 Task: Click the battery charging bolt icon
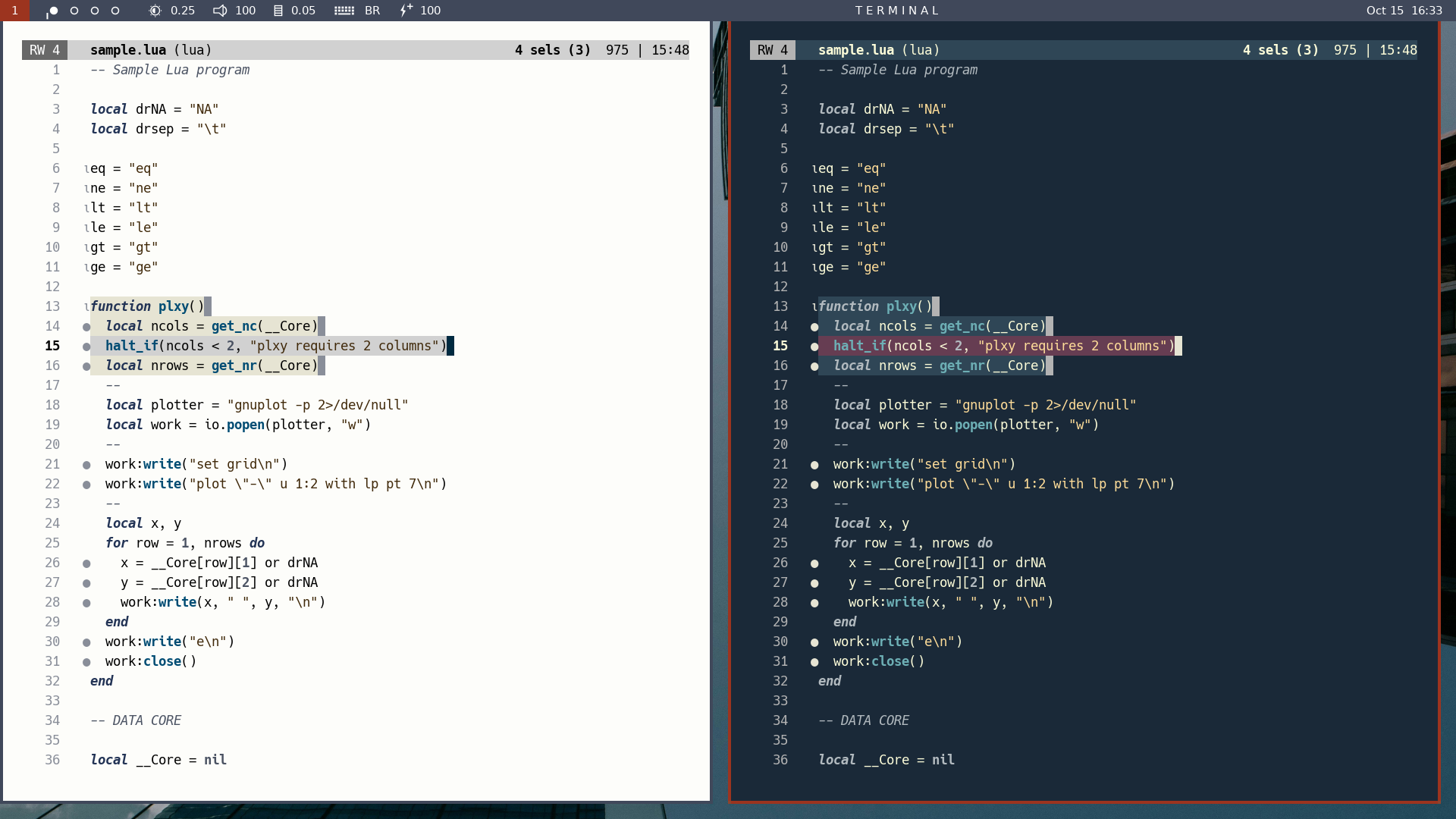[406, 10]
